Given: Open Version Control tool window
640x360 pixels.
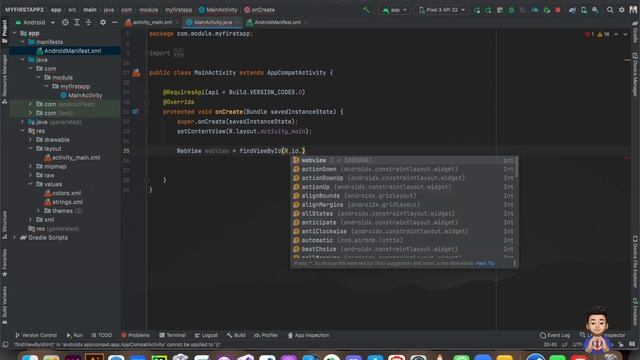Looking at the screenshot, I should pyautogui.click(x=36, y=335).
